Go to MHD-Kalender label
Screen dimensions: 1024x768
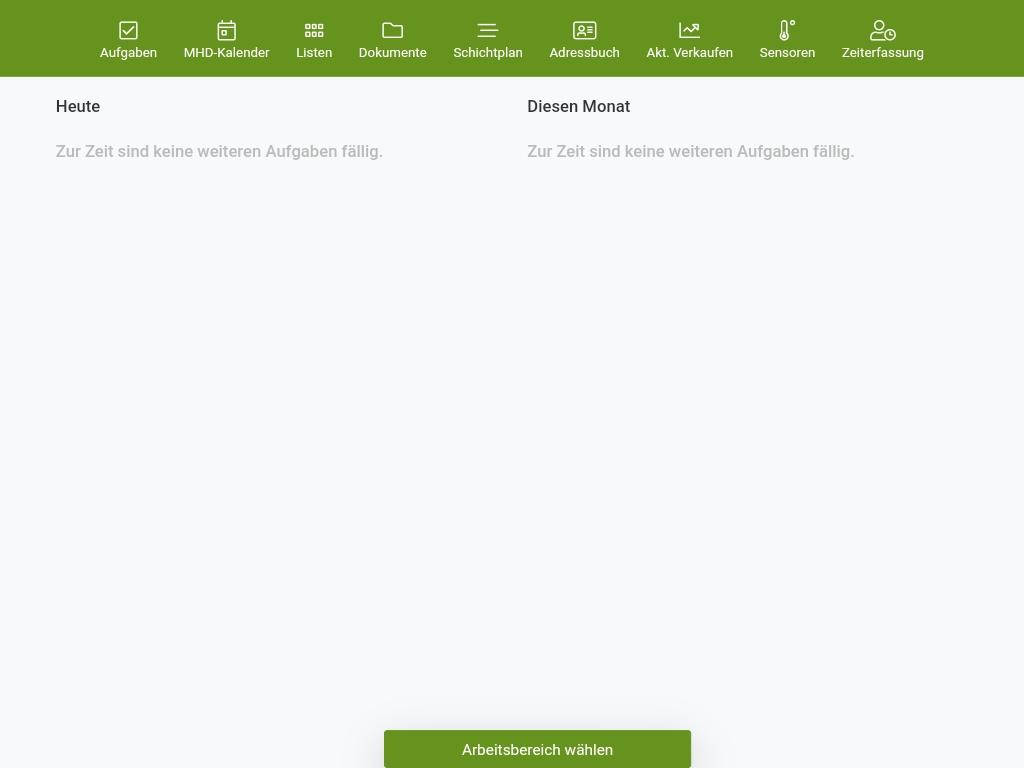(x=227, y=53)
